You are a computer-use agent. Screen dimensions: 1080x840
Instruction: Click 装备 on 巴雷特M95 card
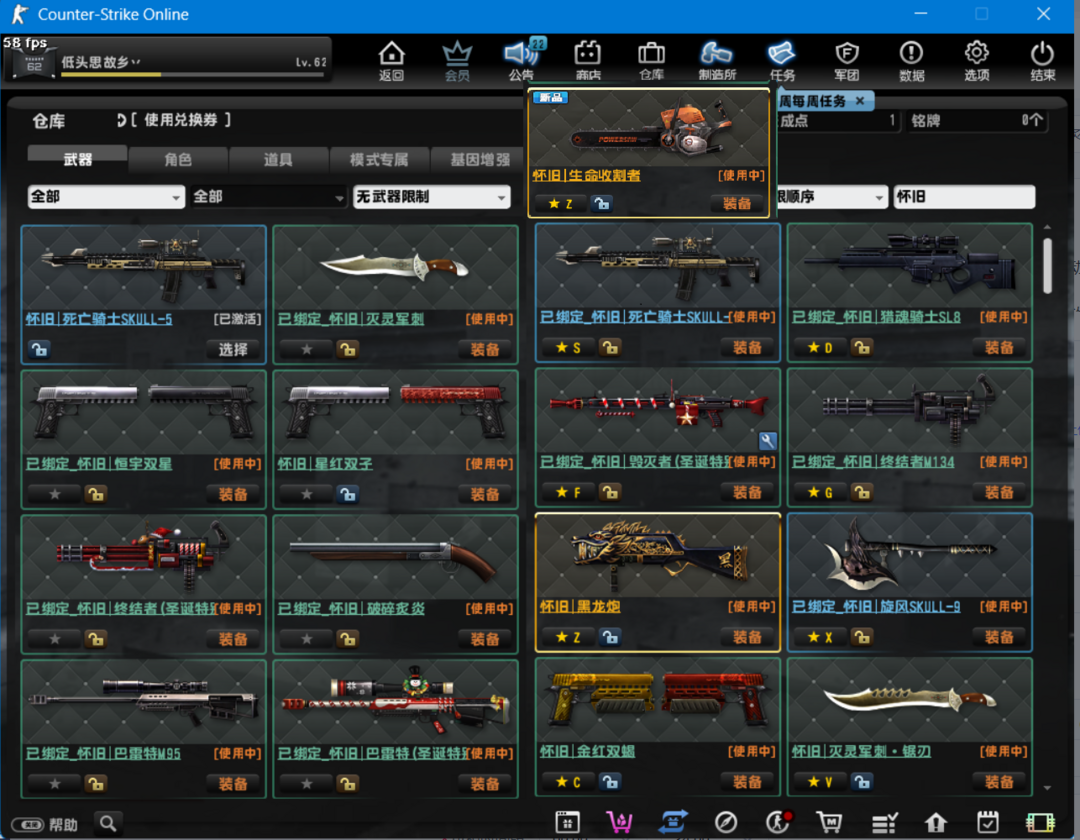232,784
